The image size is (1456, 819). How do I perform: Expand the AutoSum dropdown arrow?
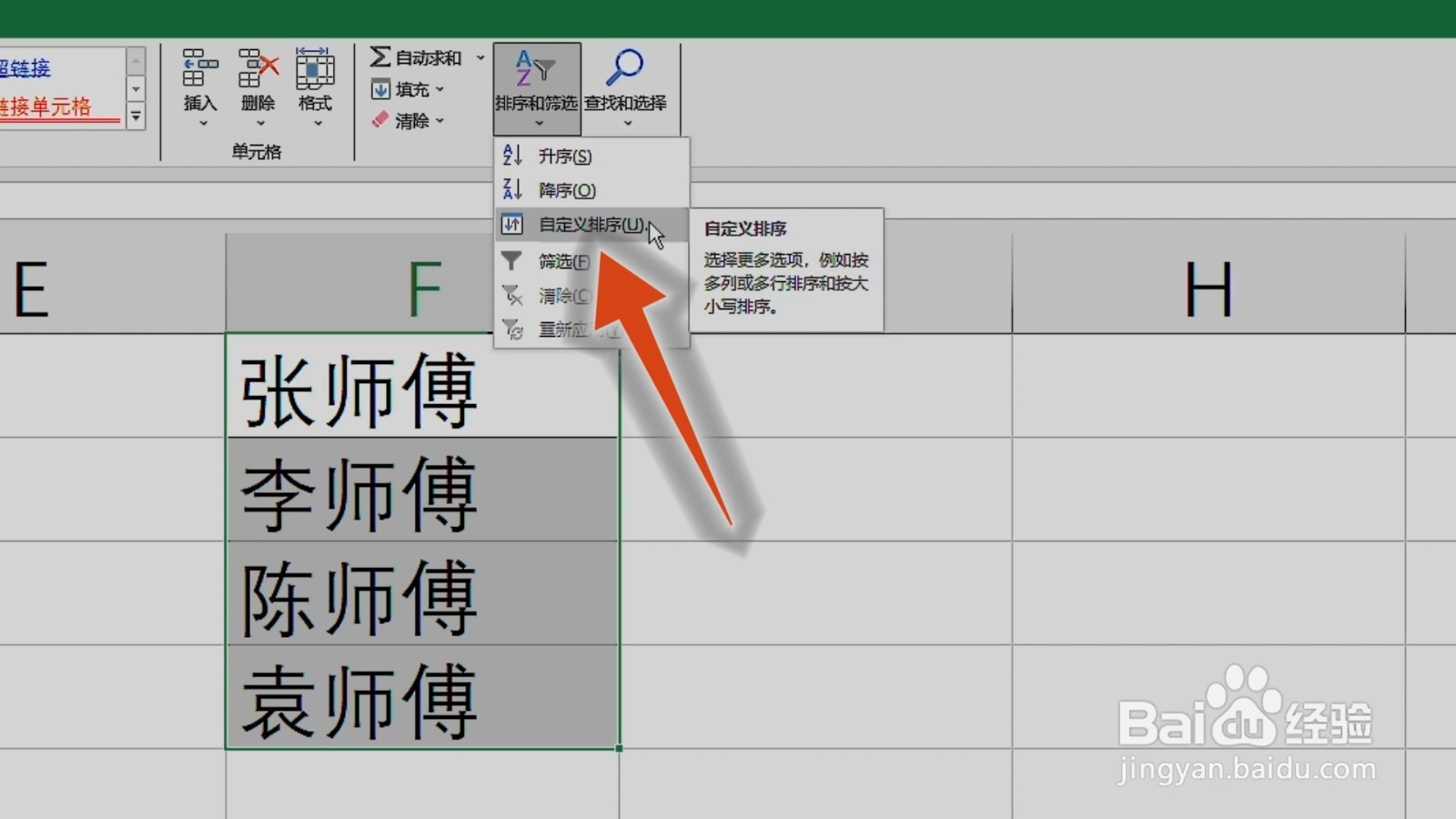(480, 58)
